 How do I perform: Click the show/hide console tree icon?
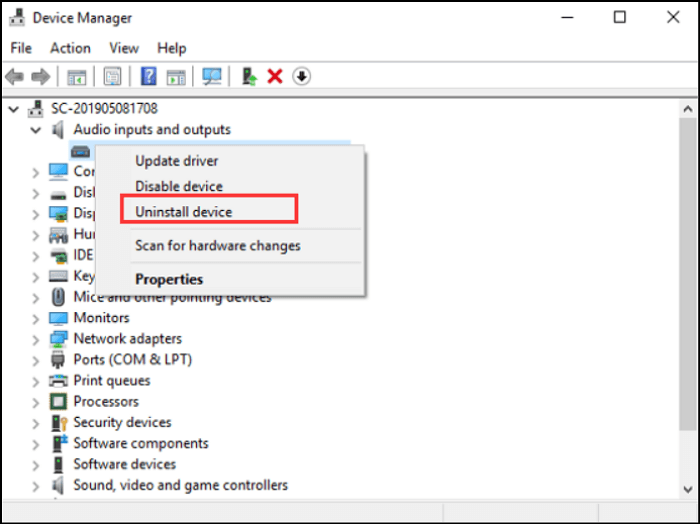pyautogui.click(x=77, y=77)
